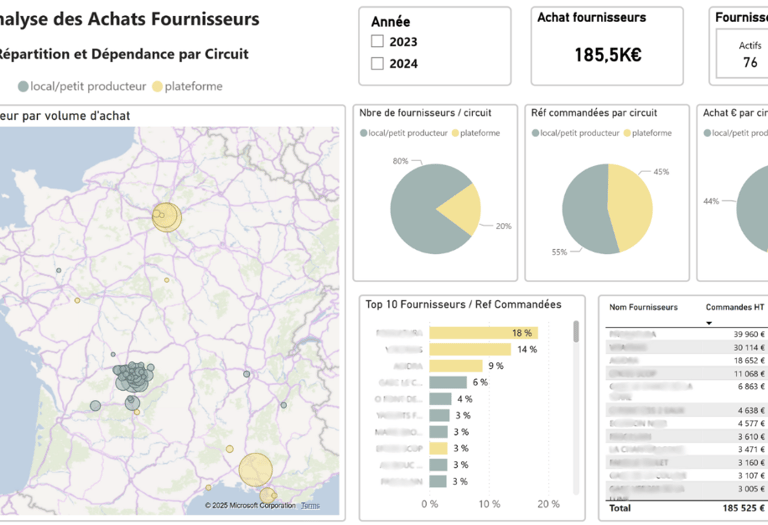The image size is (768, 525).
Task: Open the Terms link on the map
Action: click(x=310, y=505)
